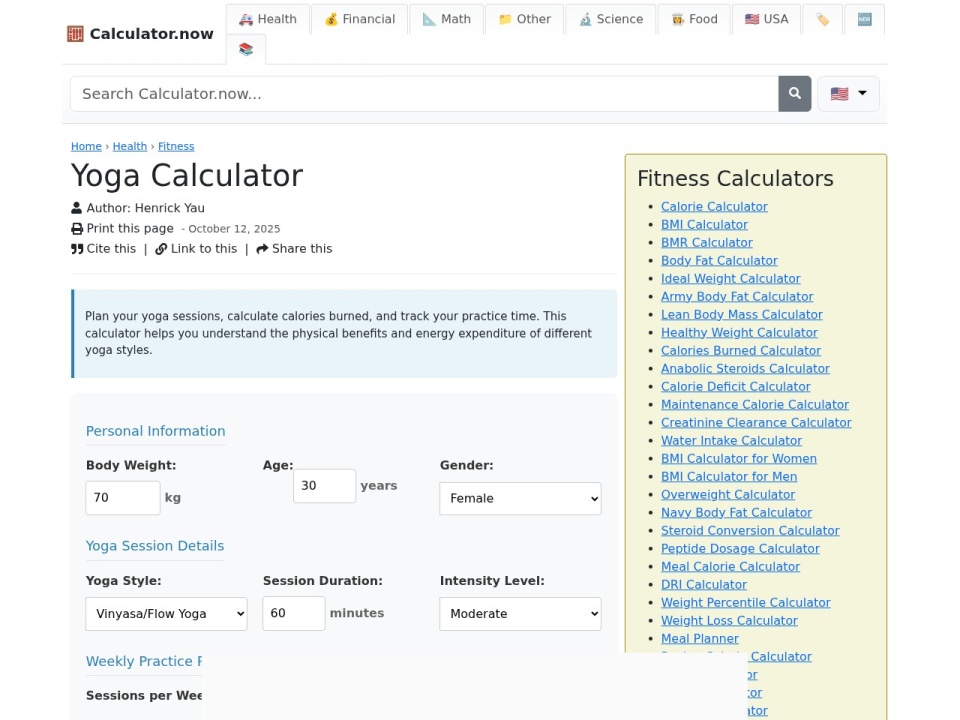Open the Calories Burned Calculator link
The height and width of the screenshot is (720, 960).
[x=741, y=351]
